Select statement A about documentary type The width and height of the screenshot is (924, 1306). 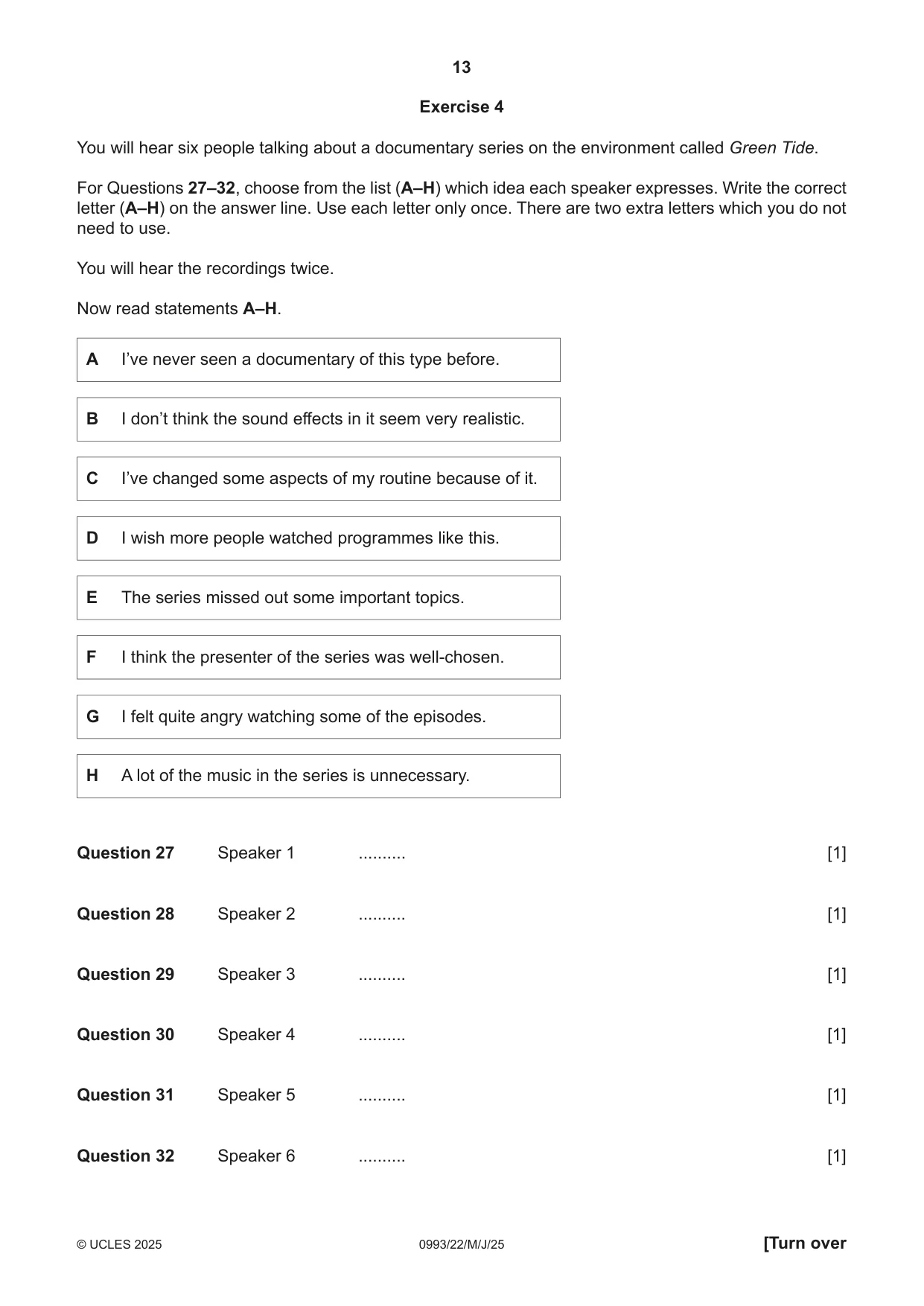pyautogui.click(x=319, y=360)
